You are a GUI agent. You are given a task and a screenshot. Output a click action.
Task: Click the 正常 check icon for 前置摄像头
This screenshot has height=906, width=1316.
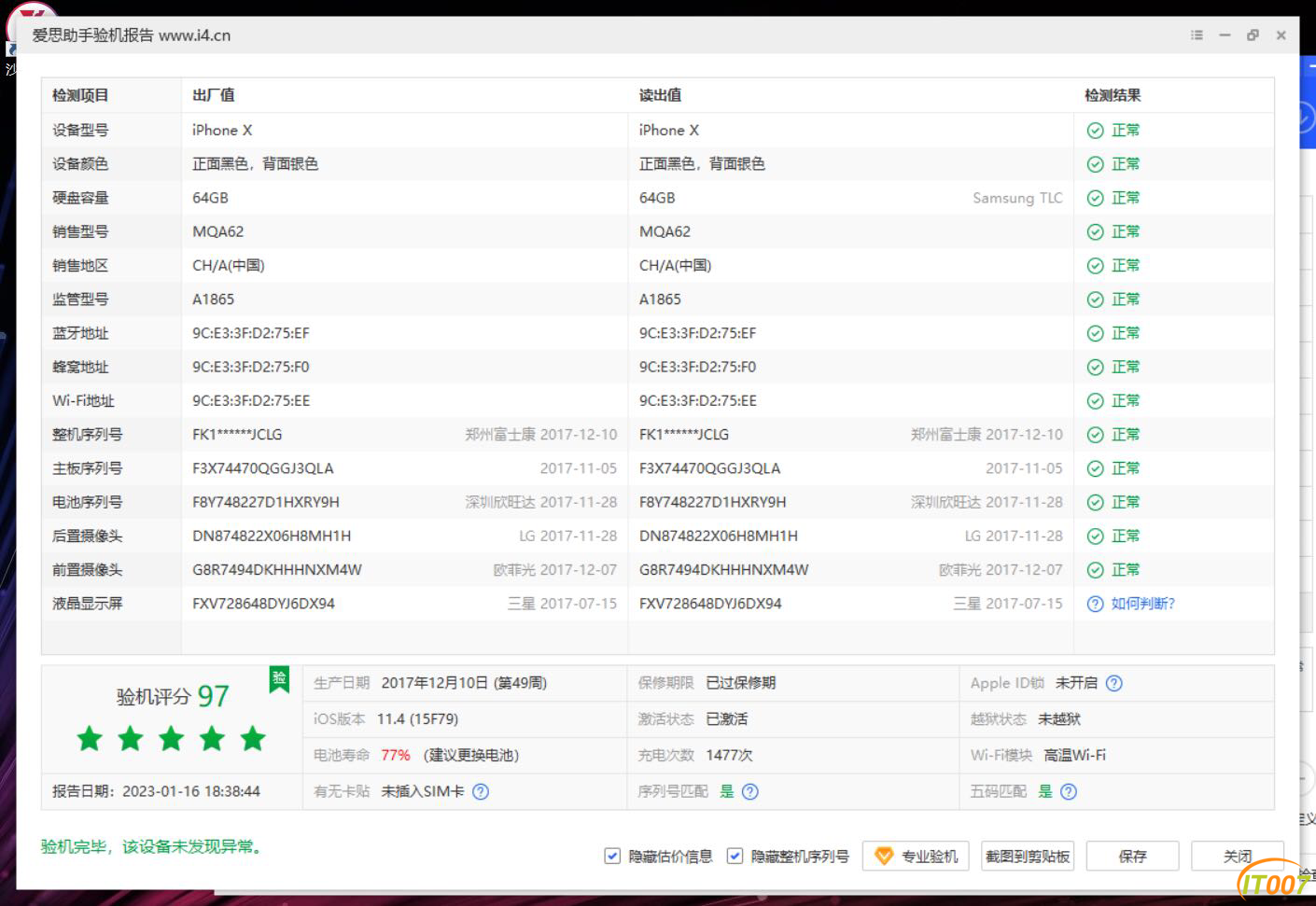pyautogui.click(x=1096, y=570)
